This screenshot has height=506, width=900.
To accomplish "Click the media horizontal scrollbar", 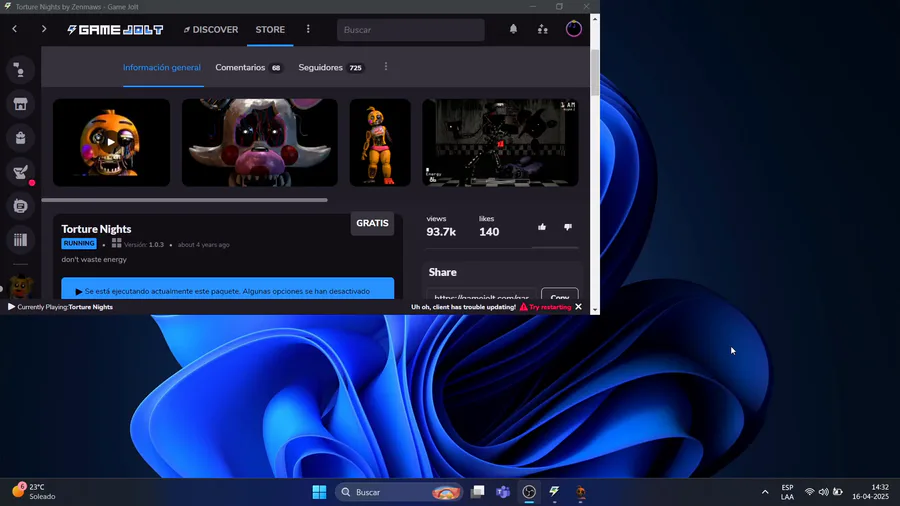I will pyautogui.click(x=184, y=200).
